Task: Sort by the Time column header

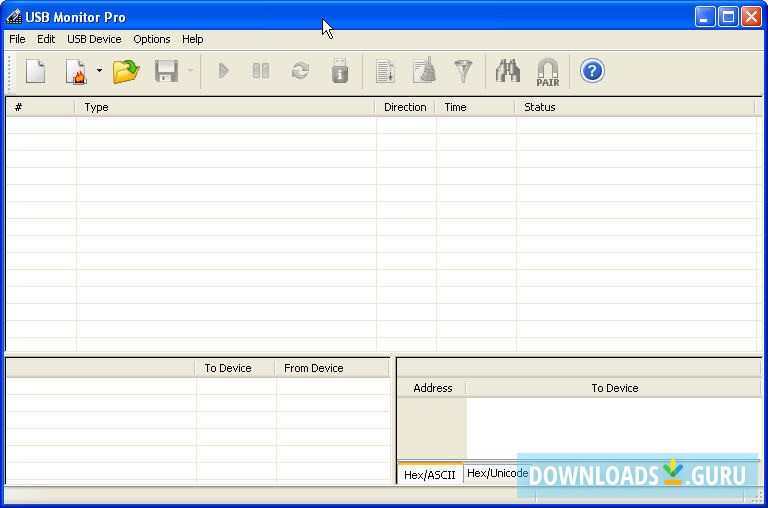Action: tap(475, 107)
